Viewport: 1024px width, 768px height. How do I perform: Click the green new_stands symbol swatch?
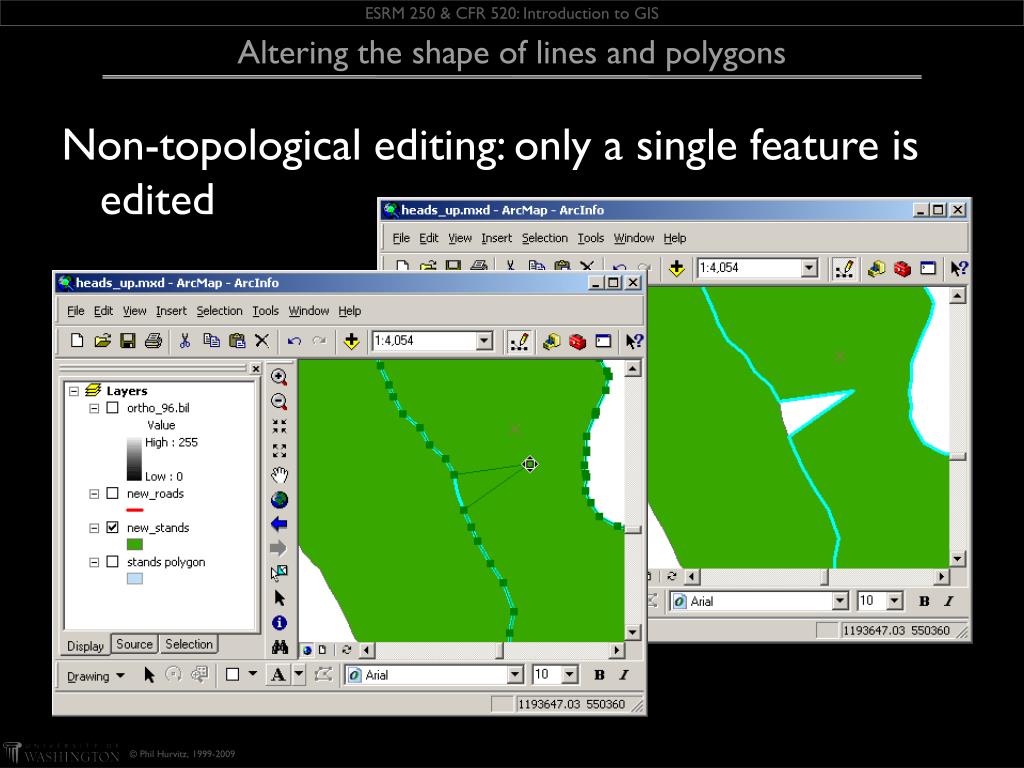tap(135, 544)
